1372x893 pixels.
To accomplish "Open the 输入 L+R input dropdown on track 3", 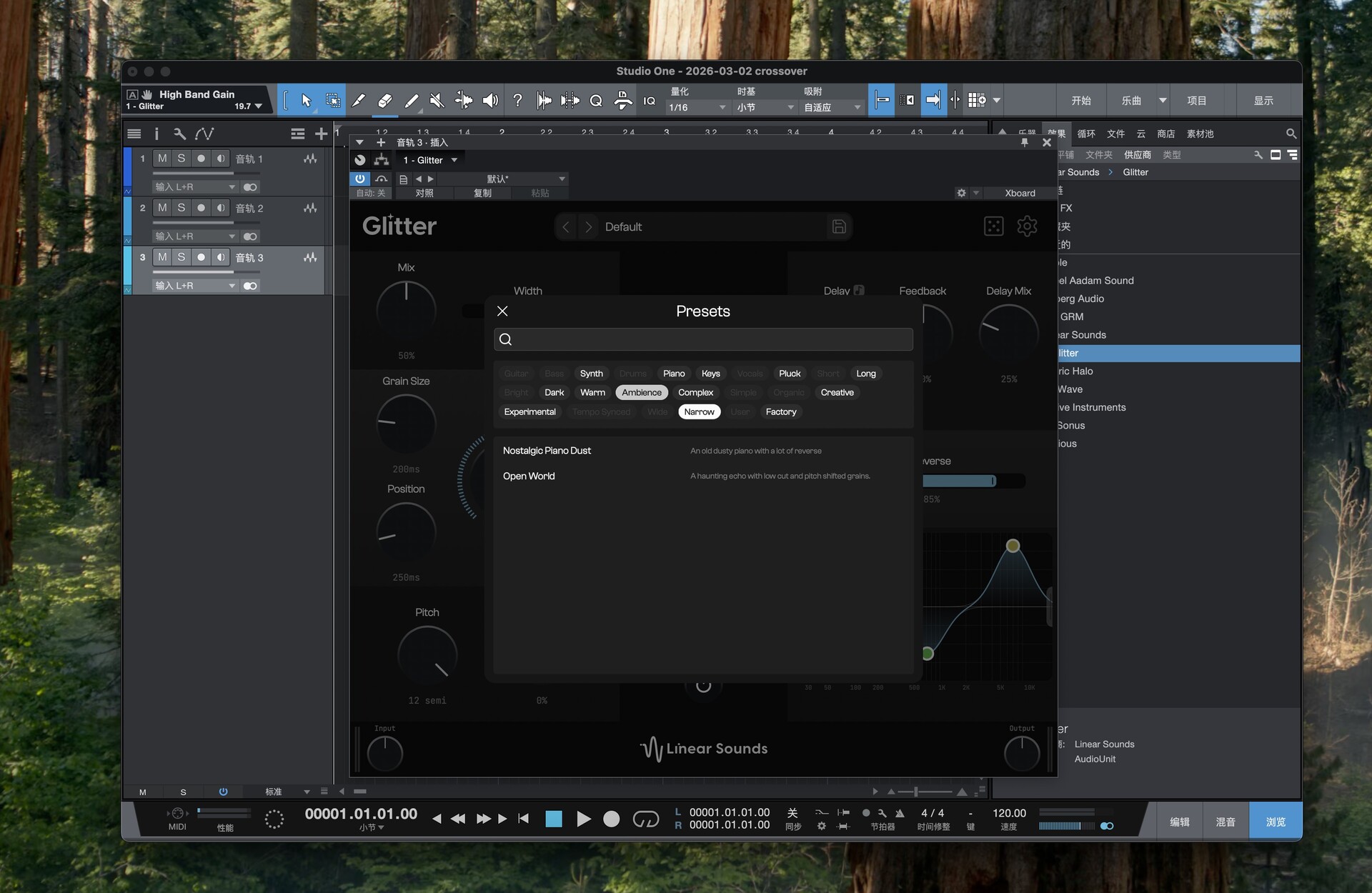I will click(194, 286).
